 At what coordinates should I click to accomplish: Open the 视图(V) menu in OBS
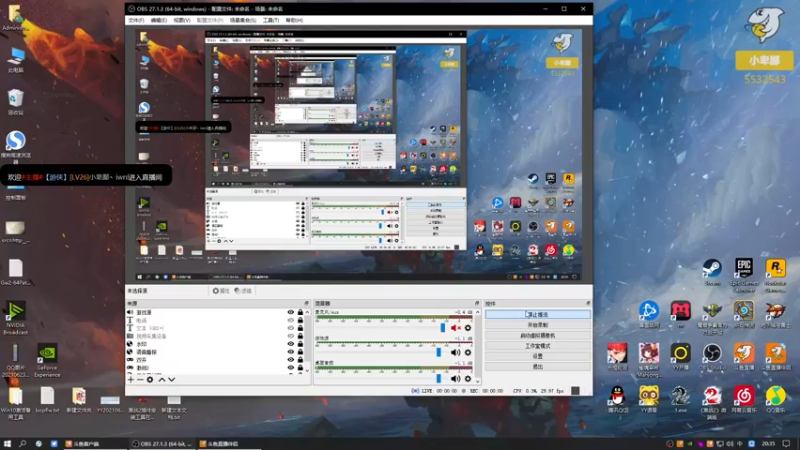click(182, 20)
